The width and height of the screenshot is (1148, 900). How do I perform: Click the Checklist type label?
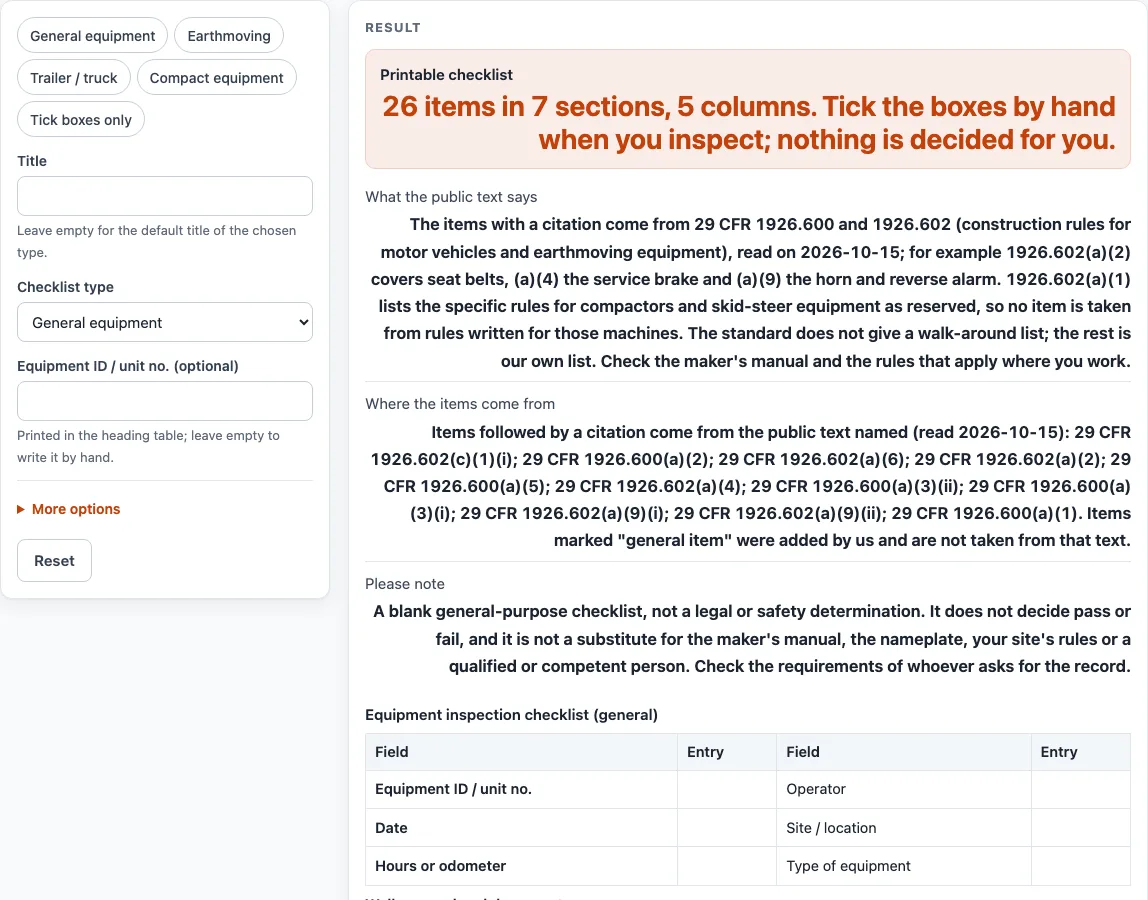(x=65, y=287)
